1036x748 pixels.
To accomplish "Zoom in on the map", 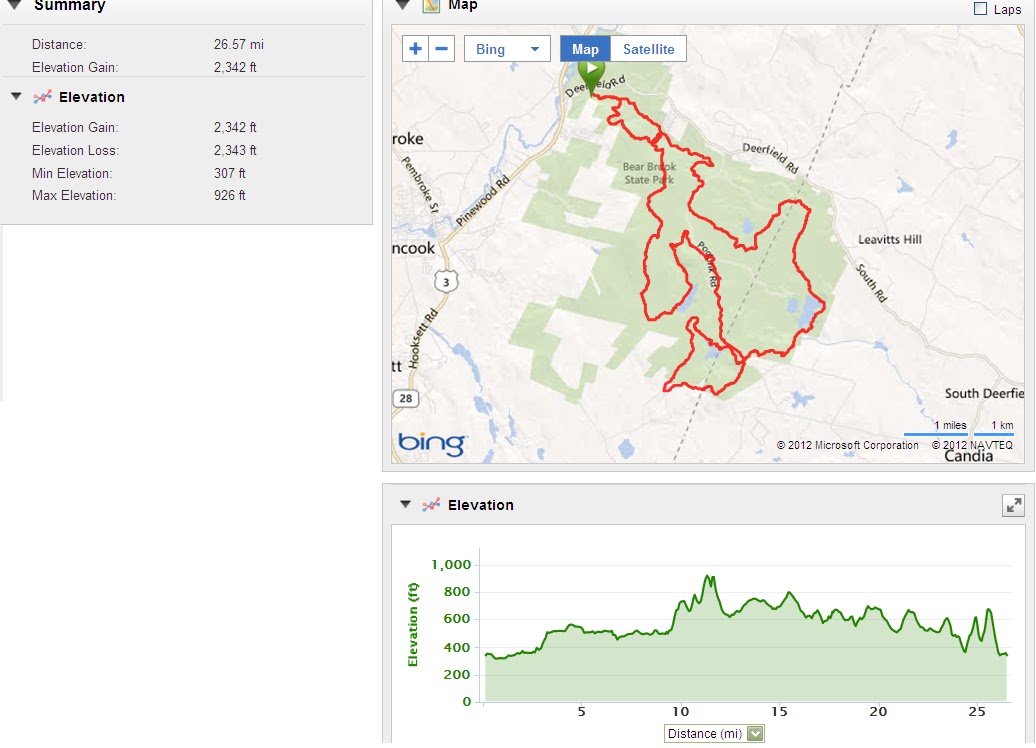I will click(x=416, y=49).
